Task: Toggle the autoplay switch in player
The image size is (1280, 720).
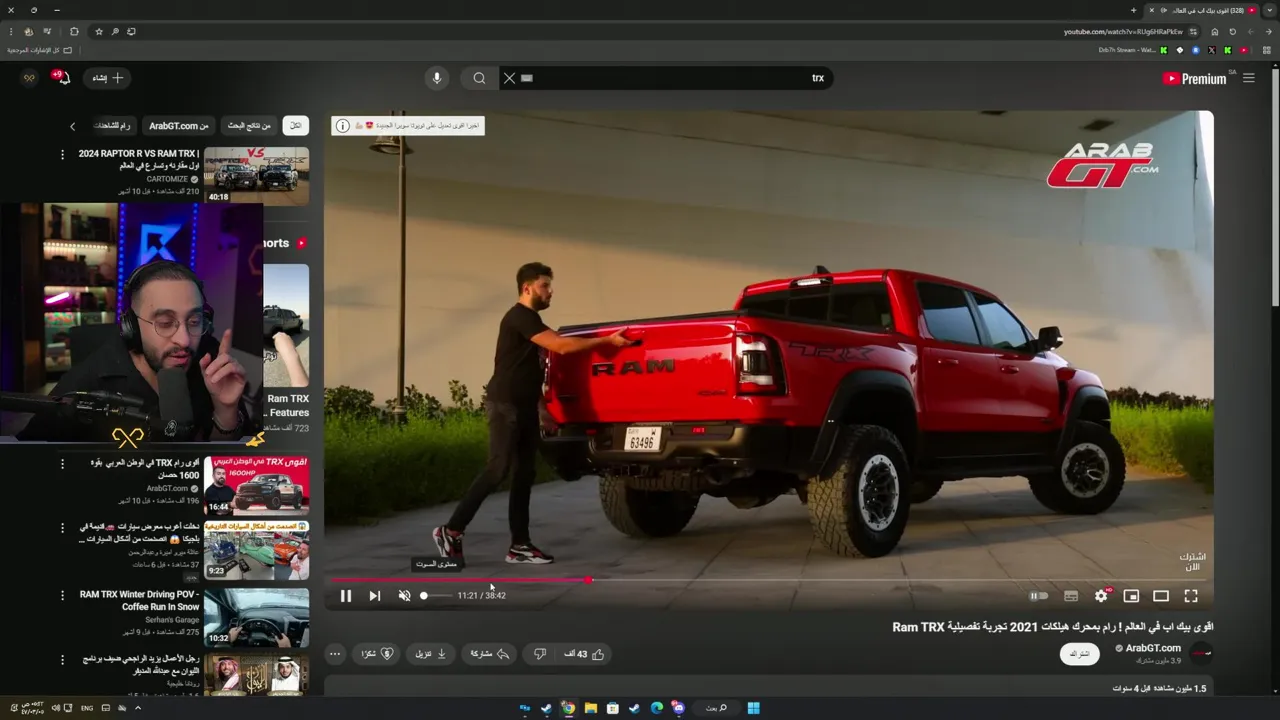Action: pos(1039,596)
